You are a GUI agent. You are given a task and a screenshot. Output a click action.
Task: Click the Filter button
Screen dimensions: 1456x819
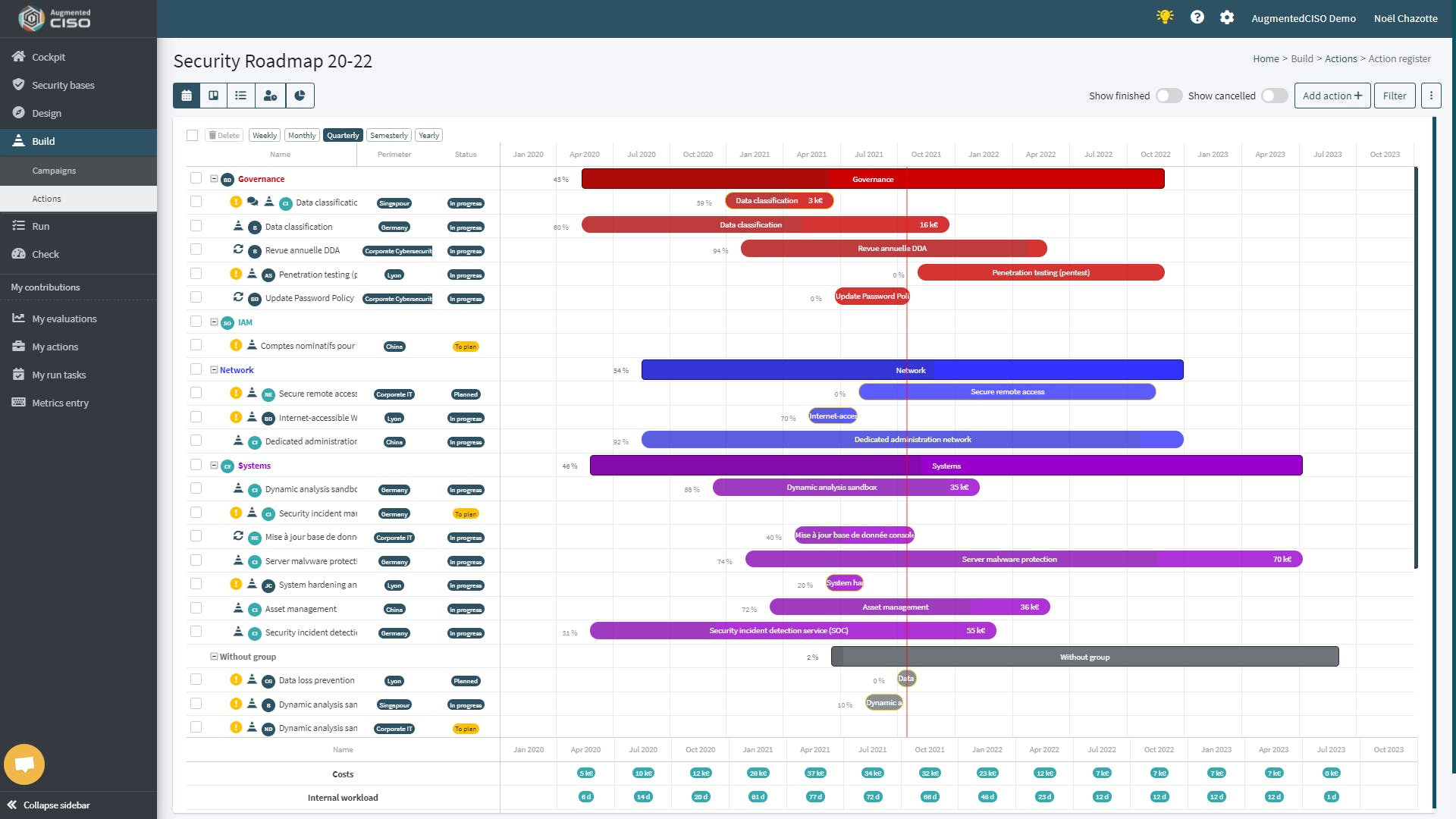point(1394,96)
